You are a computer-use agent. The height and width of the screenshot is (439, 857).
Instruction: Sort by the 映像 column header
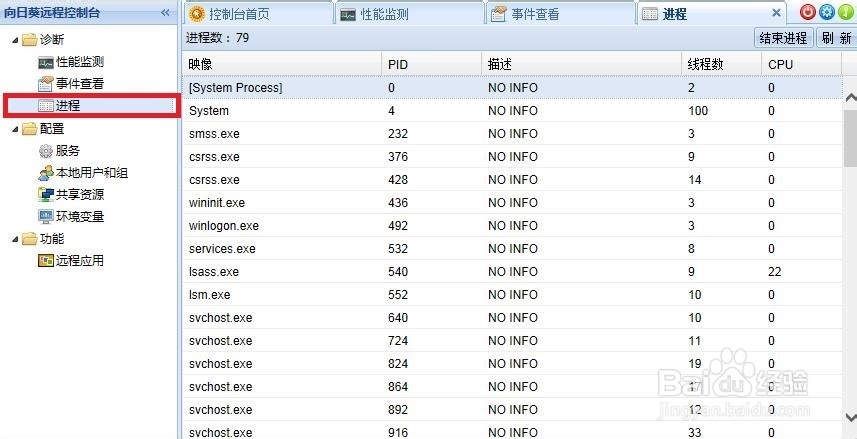281,65
